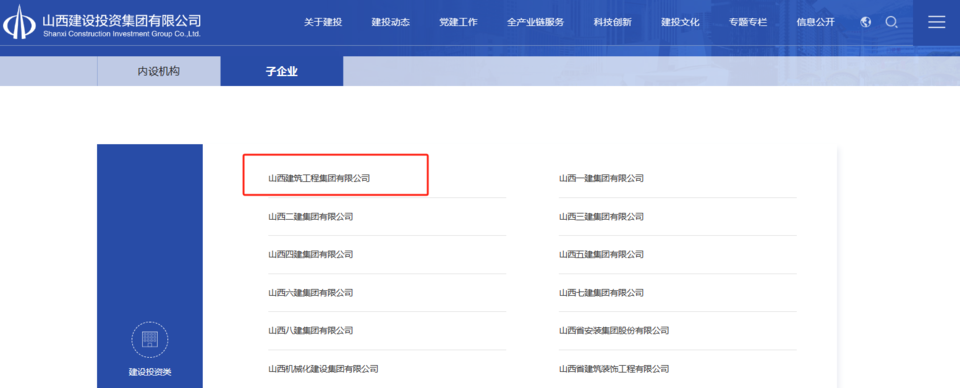Open 山西二建集团有限公司 link
The image size is (960, 388).
(x=310, y=217)
